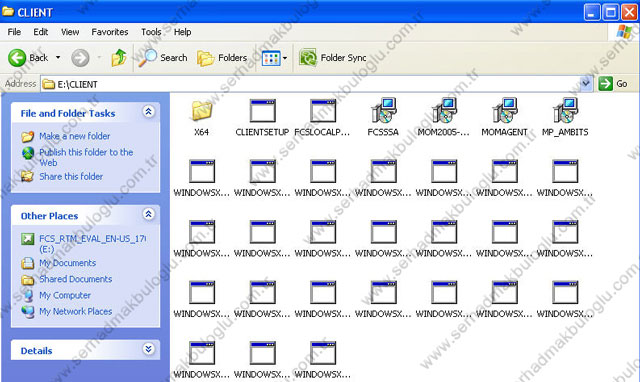The image size is (640, 382).
Task: Click the My Documents icon in Other Places
Action: pyautogui.click(x=28, y=263)
